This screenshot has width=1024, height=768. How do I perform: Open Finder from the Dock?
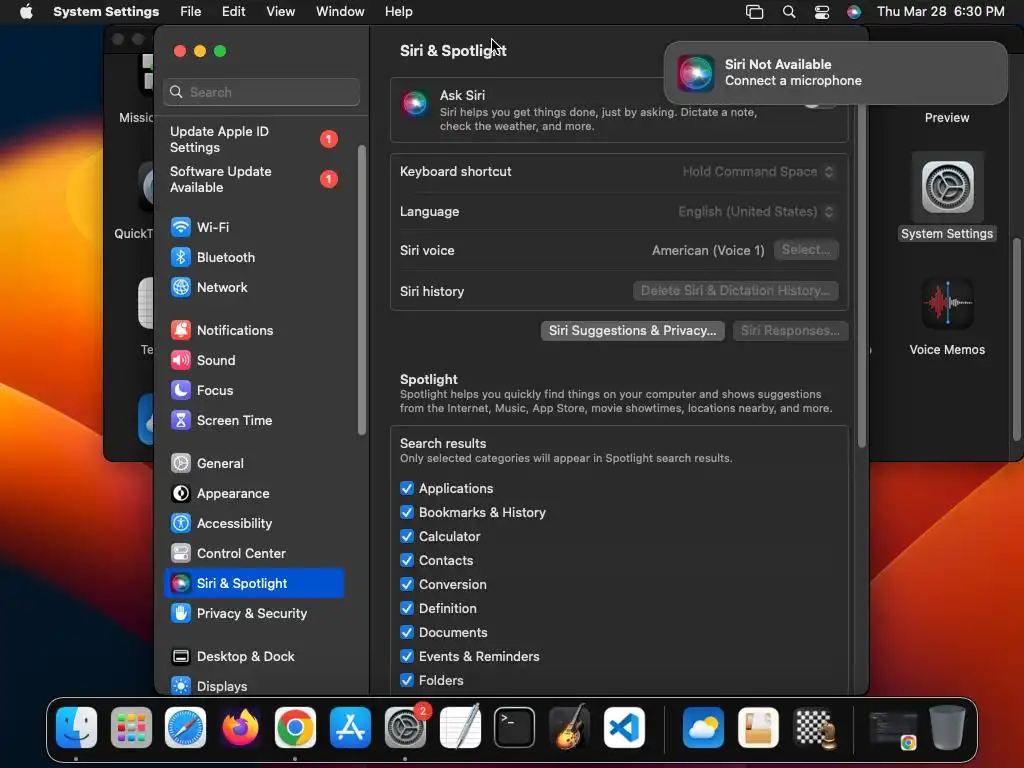point(76,728)
